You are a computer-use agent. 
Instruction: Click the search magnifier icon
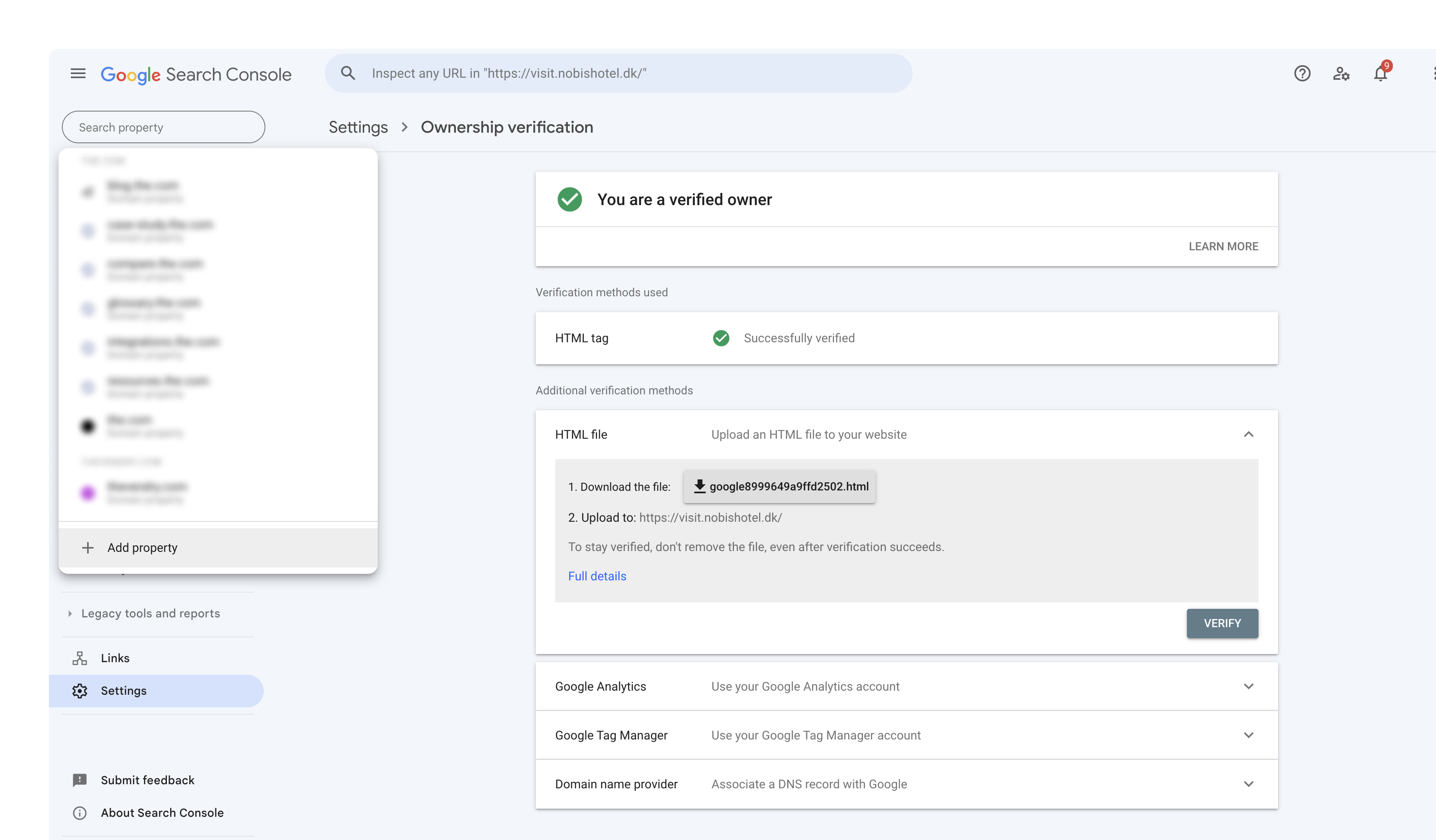pos(348,74)
